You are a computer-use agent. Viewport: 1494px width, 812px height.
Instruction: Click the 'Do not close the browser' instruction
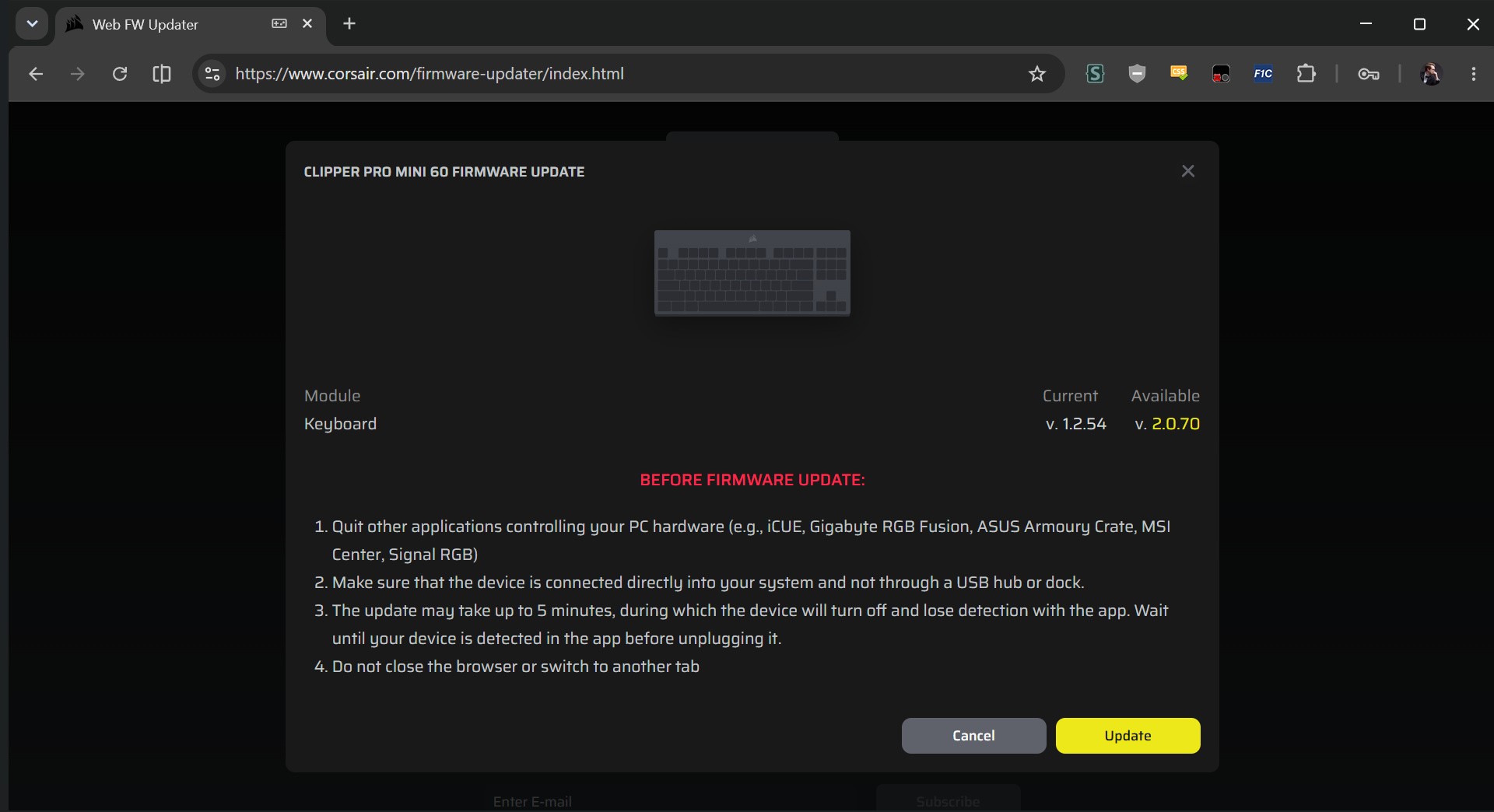click(x=516, y=667)
